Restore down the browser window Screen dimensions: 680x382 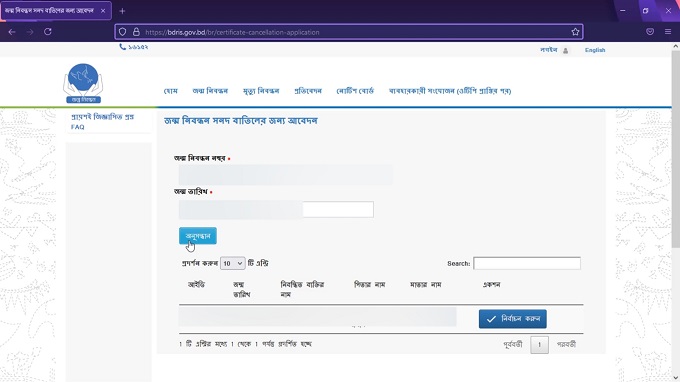pyautogui.click(x=645, y=11)
